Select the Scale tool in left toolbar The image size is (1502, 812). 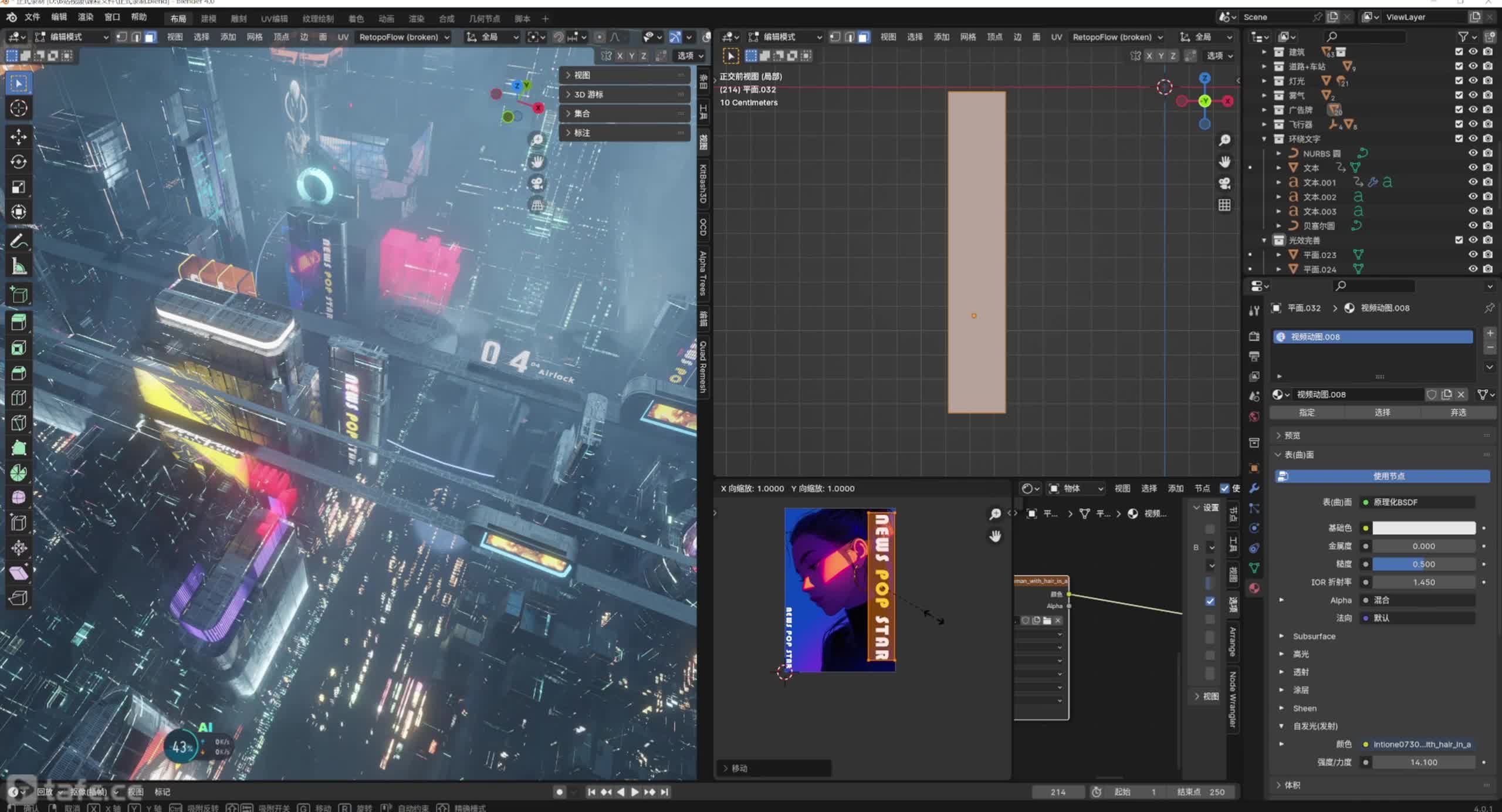pyautogui.click(x=19, y=187)
